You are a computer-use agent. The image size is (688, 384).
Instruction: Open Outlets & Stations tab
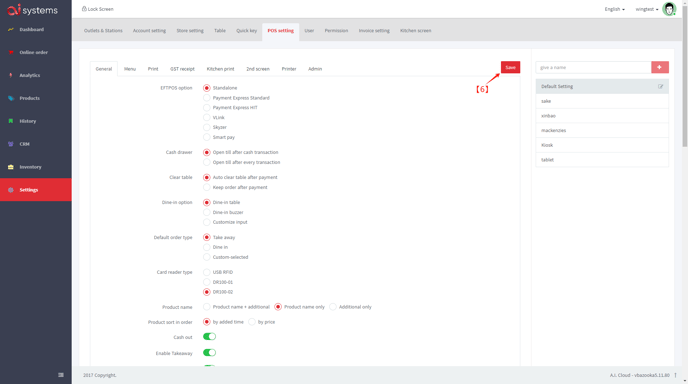[x=103, y=31]
